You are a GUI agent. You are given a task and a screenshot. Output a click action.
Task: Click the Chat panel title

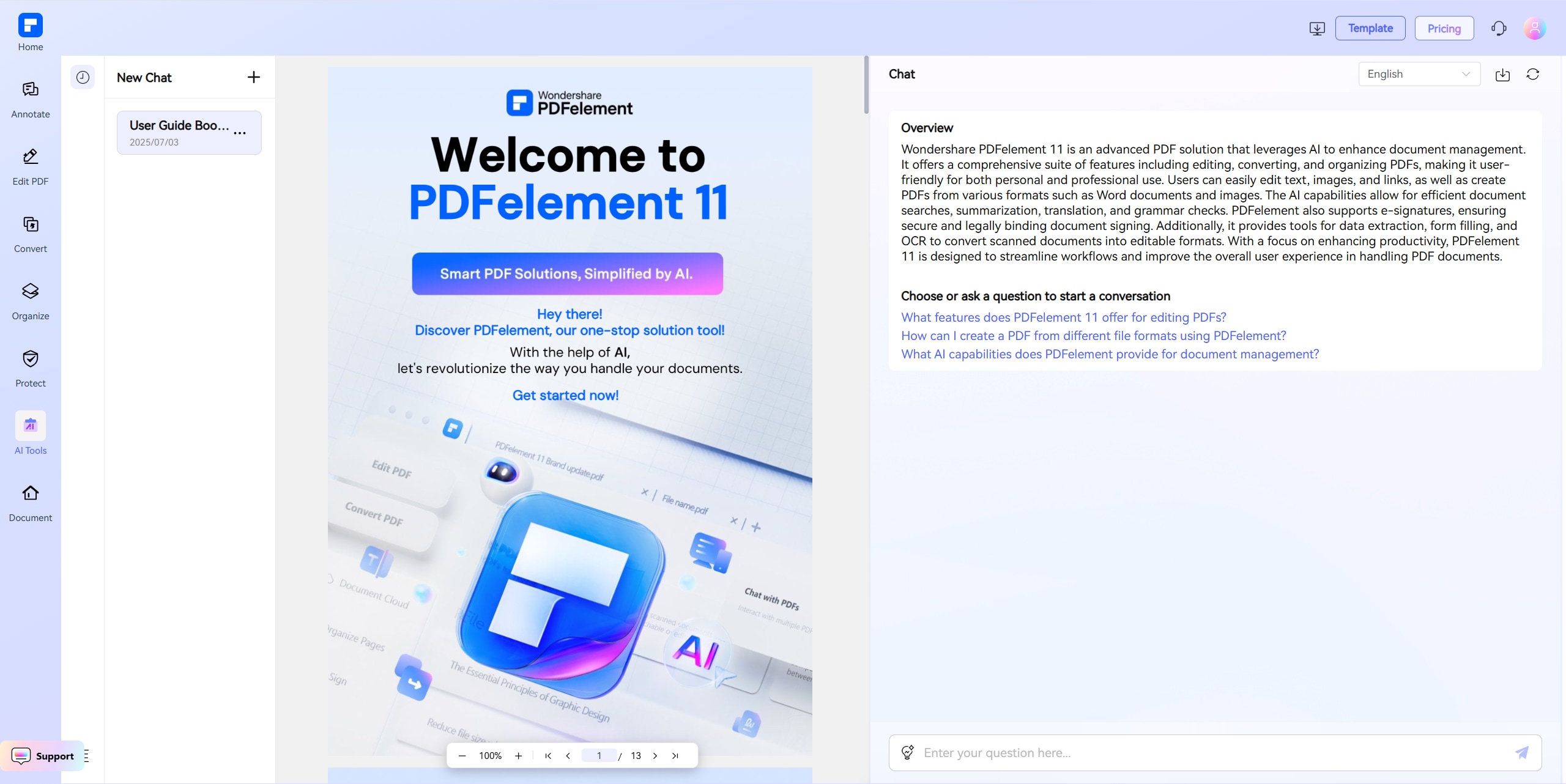tap(902, 74)
